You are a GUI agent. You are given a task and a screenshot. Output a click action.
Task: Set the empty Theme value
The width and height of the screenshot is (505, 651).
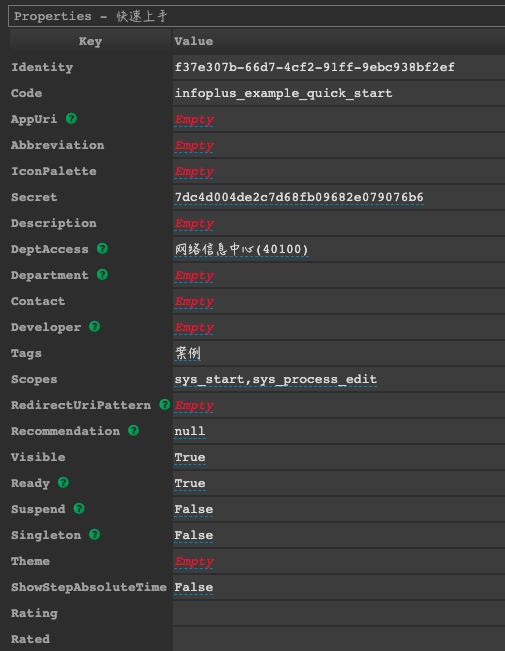[194, 562]
